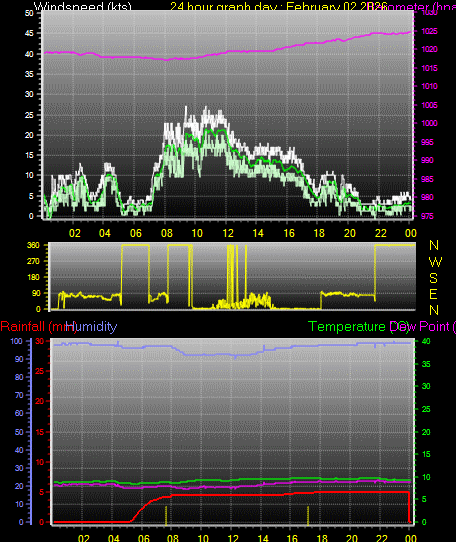The image size is (456, 542).
Task: Click the 70 value on blue humidity axis
Action: [19, 395]
